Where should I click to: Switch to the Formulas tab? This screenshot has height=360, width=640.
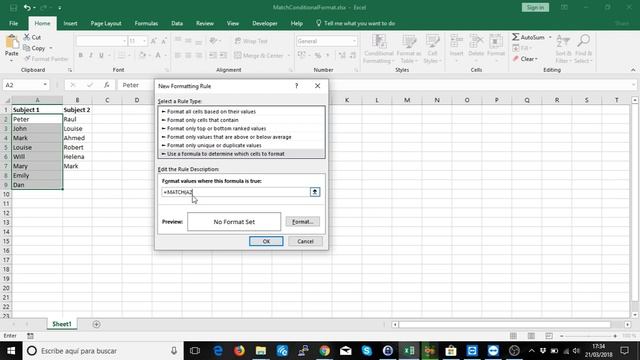coord(146,23)
